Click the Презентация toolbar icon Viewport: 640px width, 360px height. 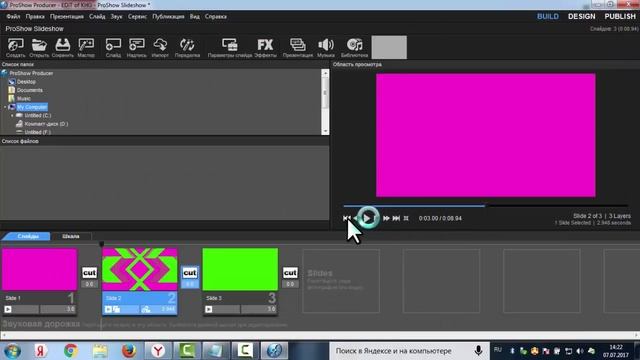click(298, 47)
